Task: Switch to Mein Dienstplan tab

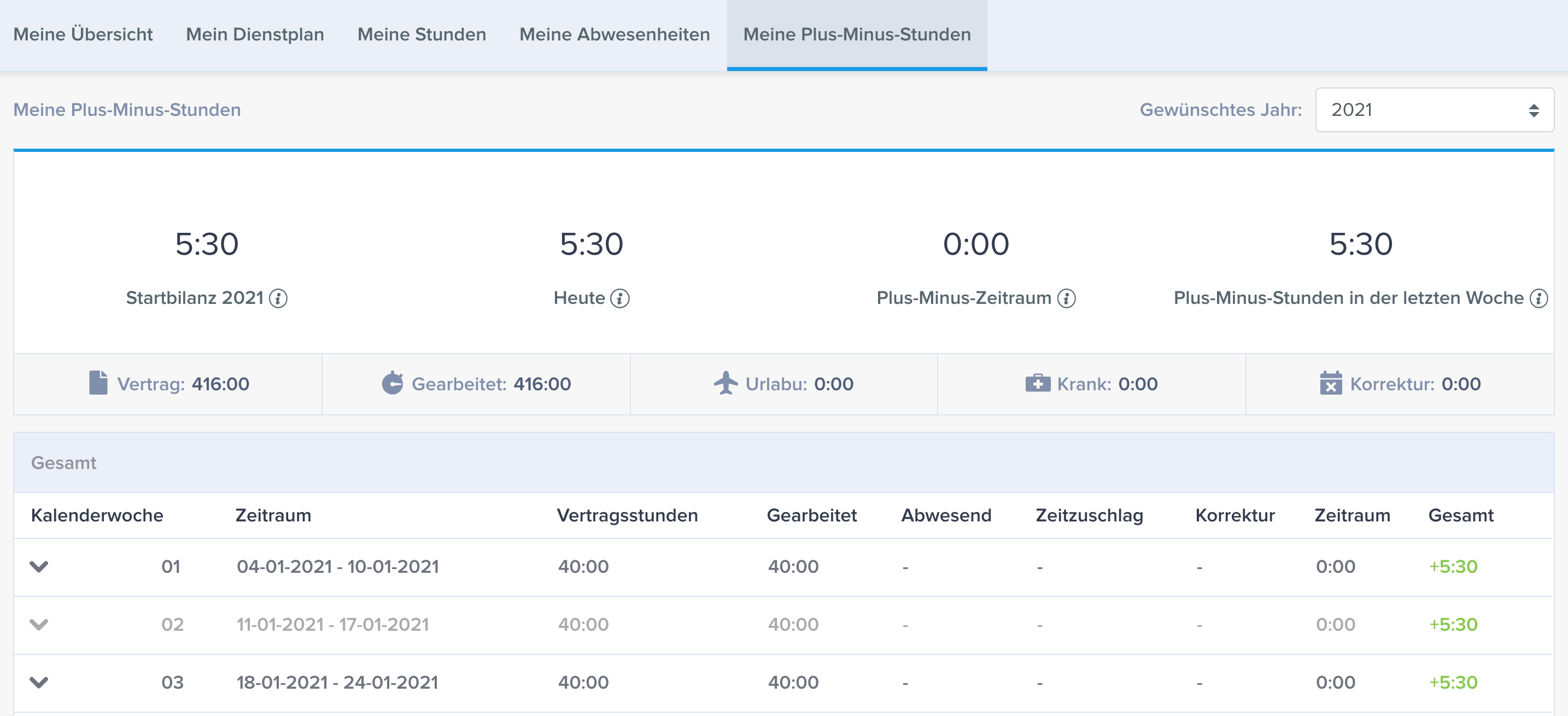Action: click(255, 34)
